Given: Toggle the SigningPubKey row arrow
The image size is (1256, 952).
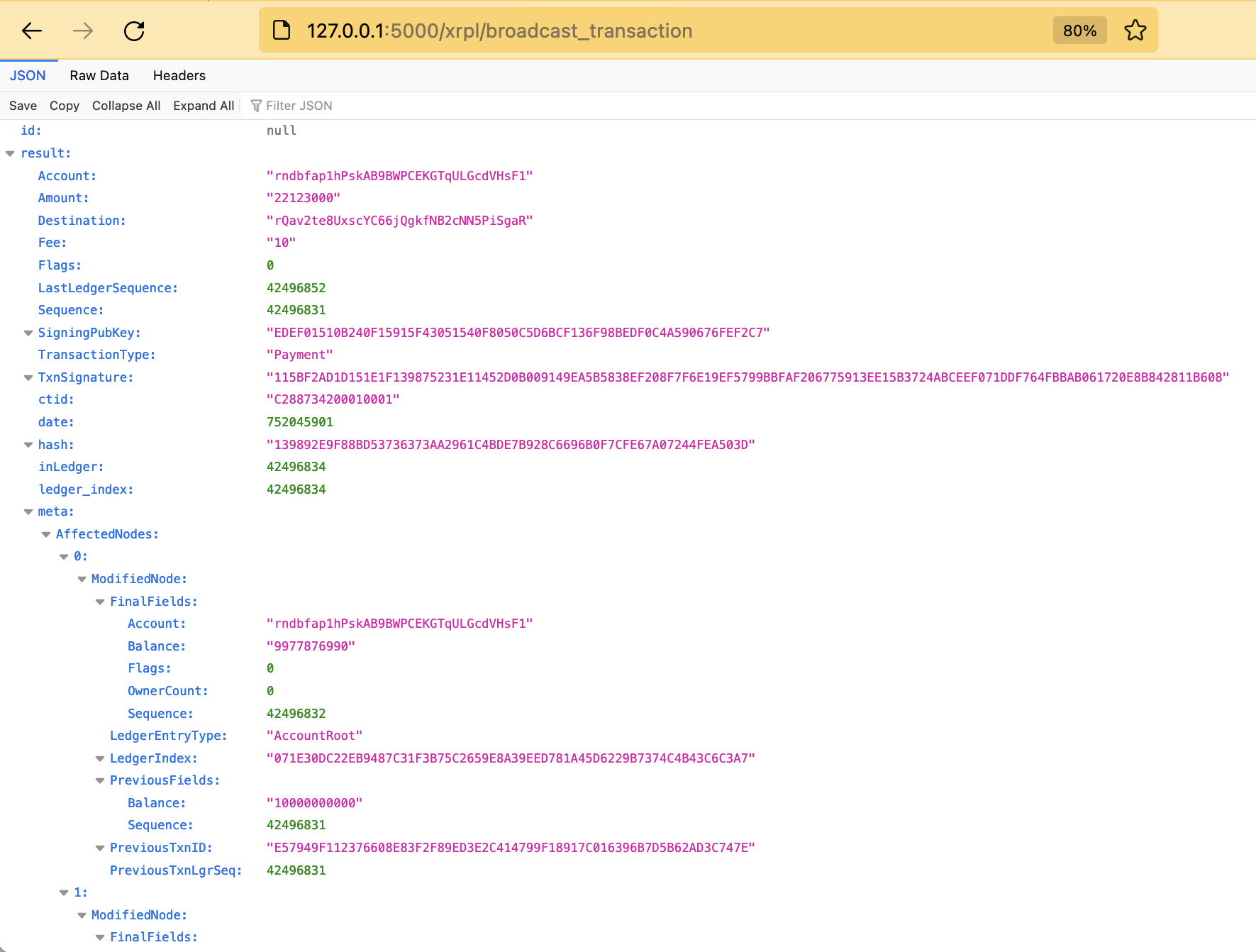Looking at the screenshot, I should coord(28,333).
